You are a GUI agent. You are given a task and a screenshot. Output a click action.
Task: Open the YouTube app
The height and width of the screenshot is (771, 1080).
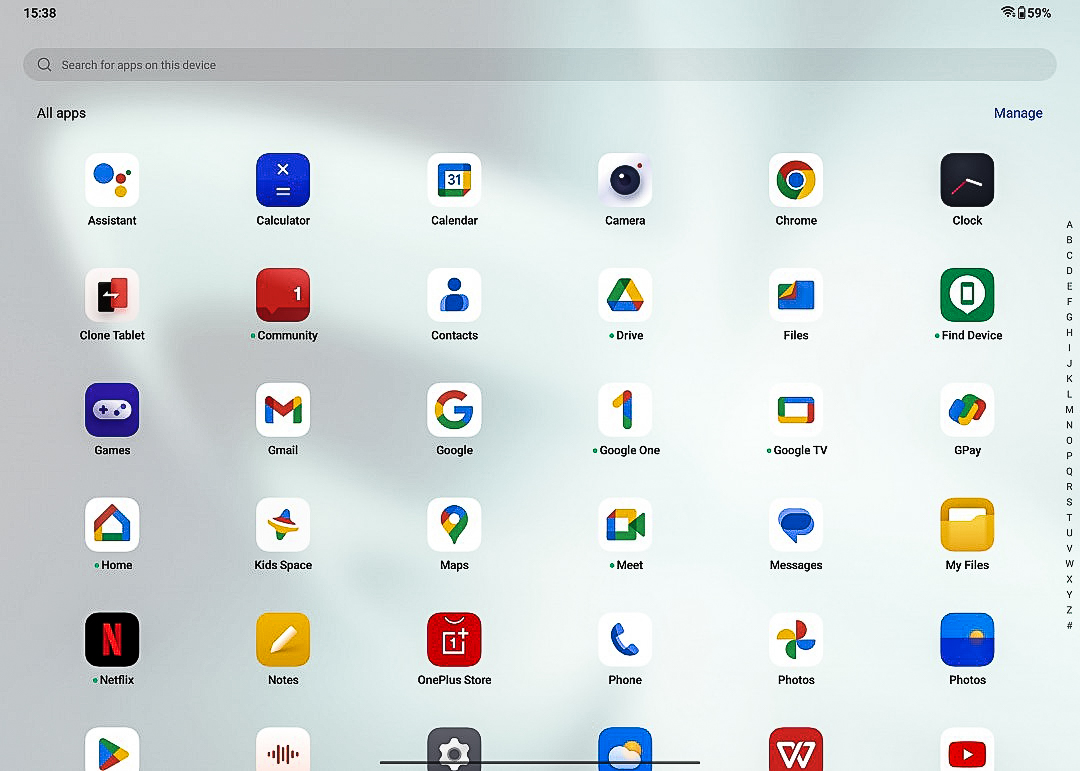(x=967, y=750)
